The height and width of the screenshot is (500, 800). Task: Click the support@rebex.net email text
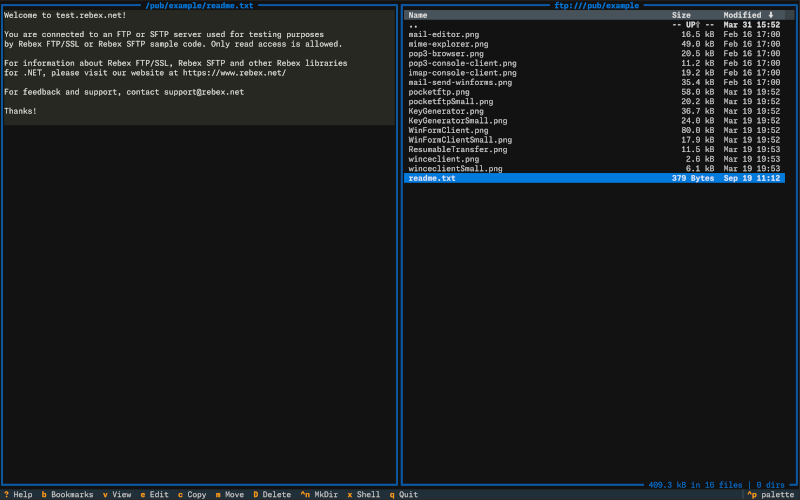(x=204, y=92)
